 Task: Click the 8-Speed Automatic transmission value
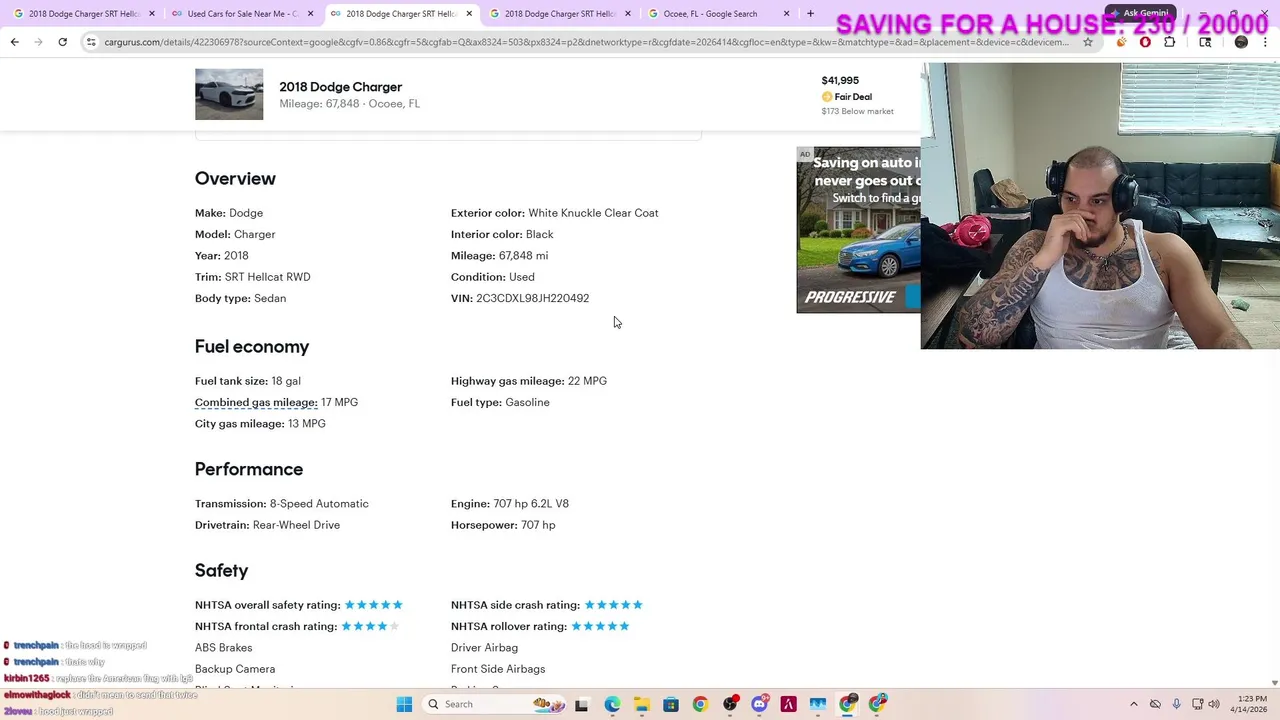click(319, 504)
